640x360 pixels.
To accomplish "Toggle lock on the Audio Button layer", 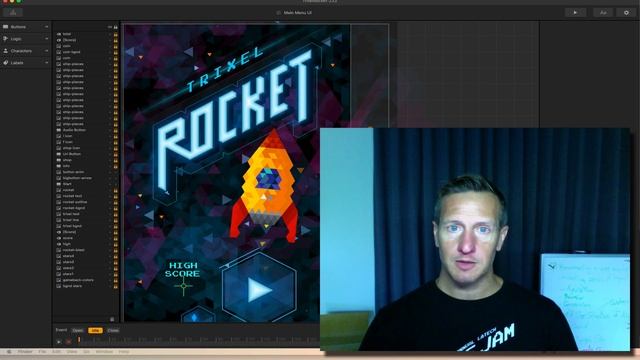I will point(116,130).
